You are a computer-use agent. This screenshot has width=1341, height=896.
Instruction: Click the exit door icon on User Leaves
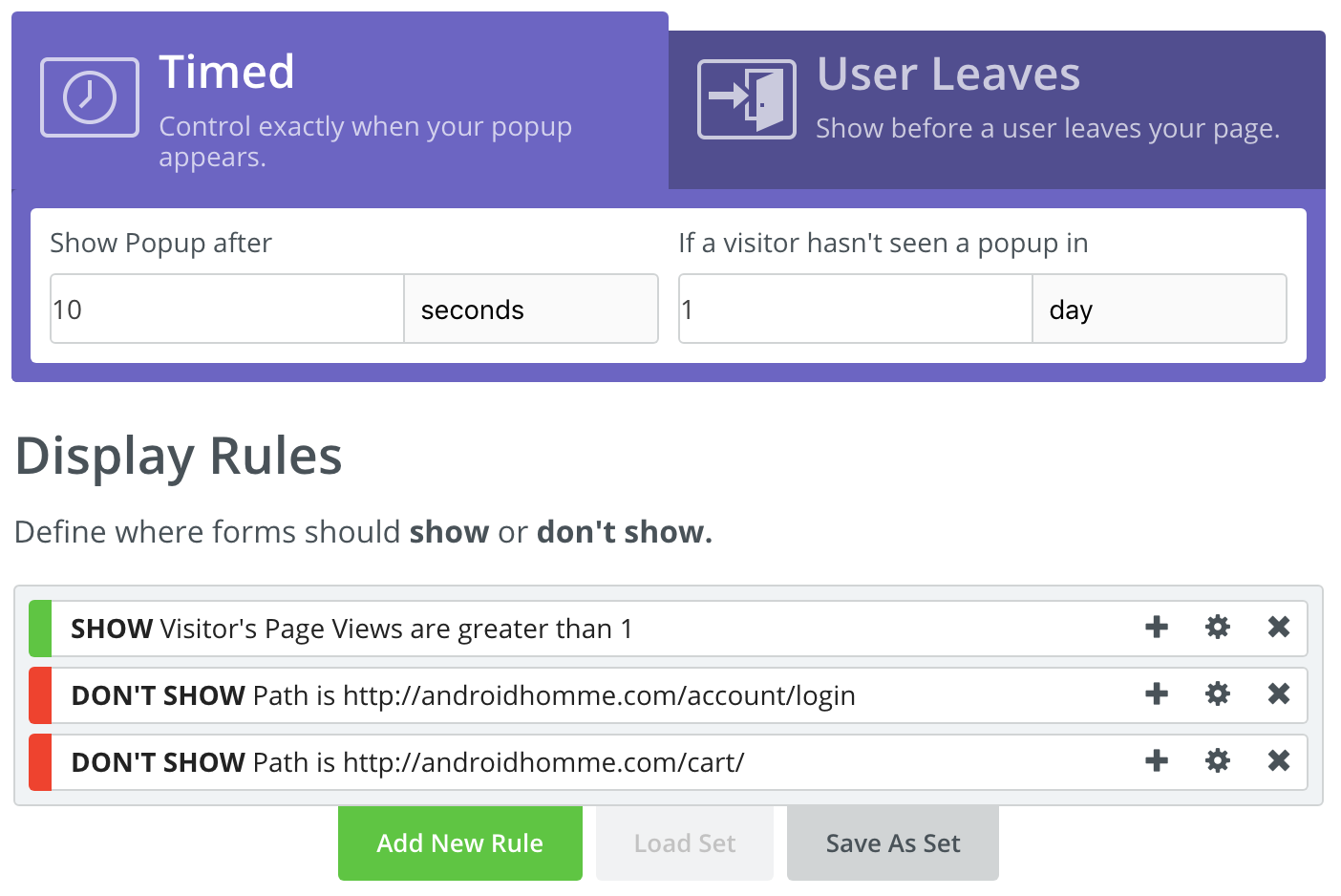pos(747,99)
